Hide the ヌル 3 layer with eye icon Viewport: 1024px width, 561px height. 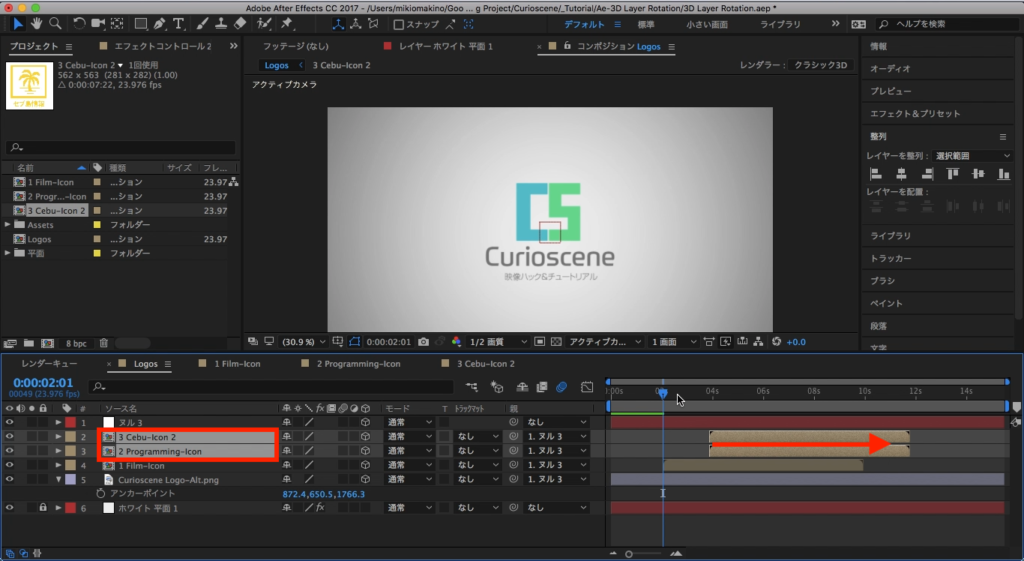pyautogui.click(x=10, y=423)
